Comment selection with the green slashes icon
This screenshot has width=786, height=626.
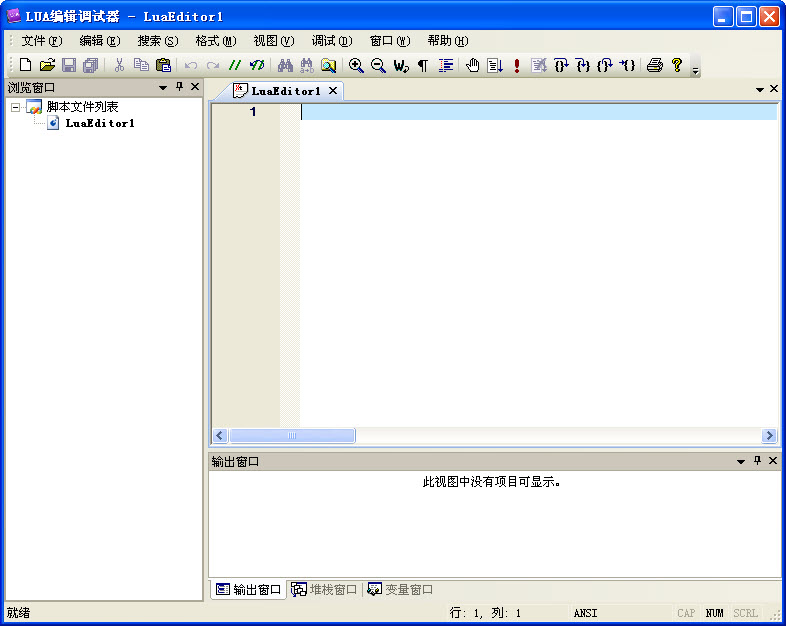click(235, 65)
